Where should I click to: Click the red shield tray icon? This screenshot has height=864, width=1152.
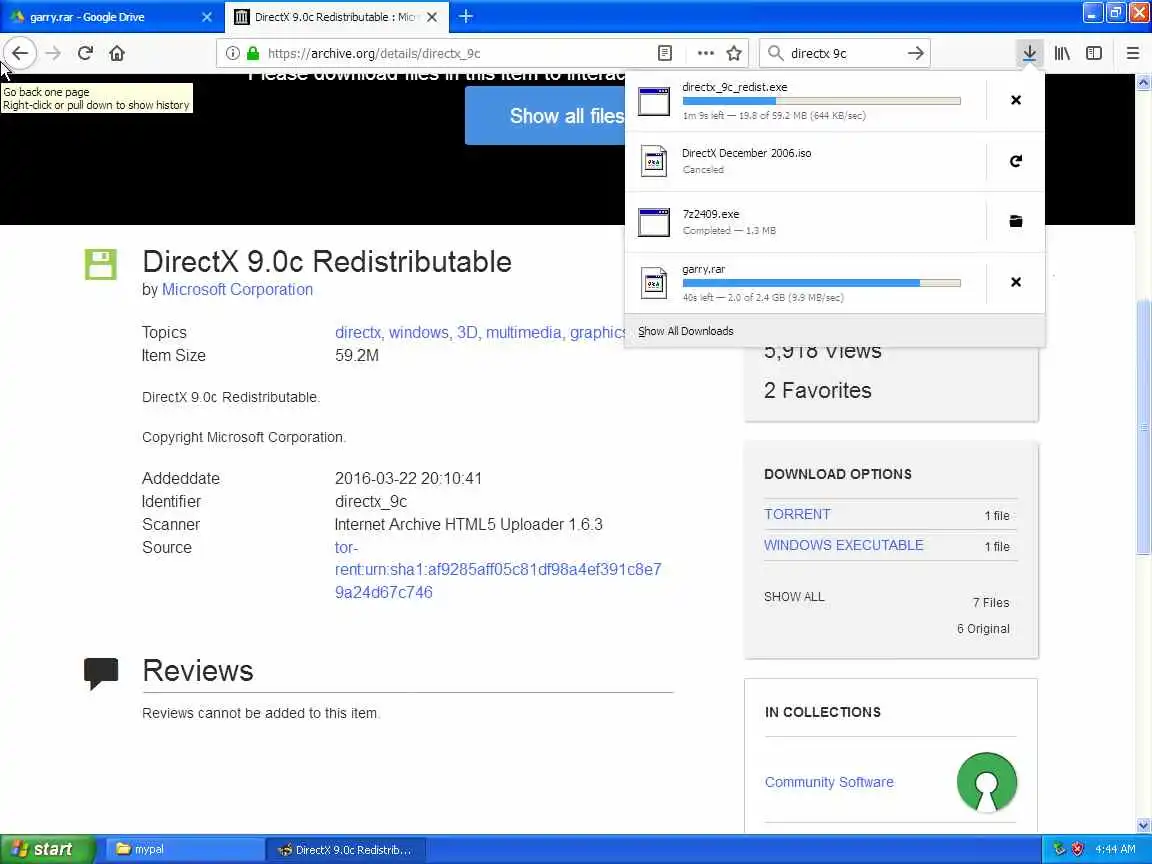(1077, 849)
